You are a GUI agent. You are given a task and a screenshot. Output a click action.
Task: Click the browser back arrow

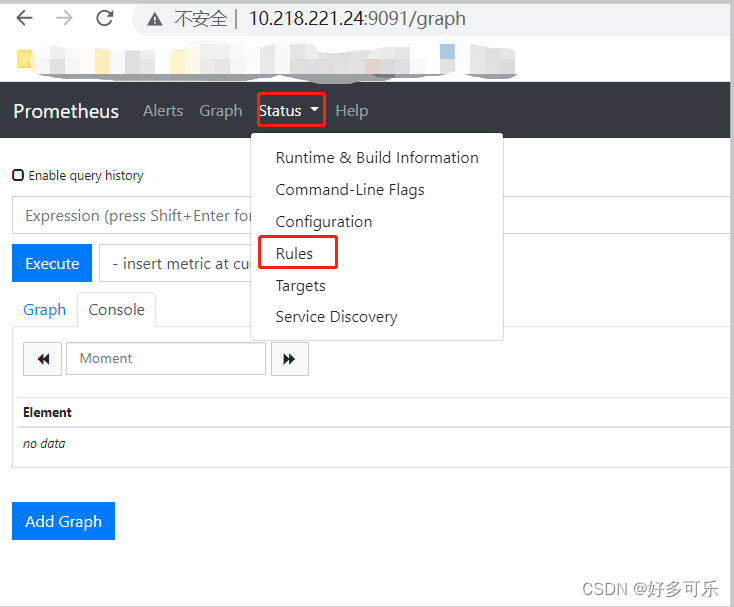click(24, 18)
